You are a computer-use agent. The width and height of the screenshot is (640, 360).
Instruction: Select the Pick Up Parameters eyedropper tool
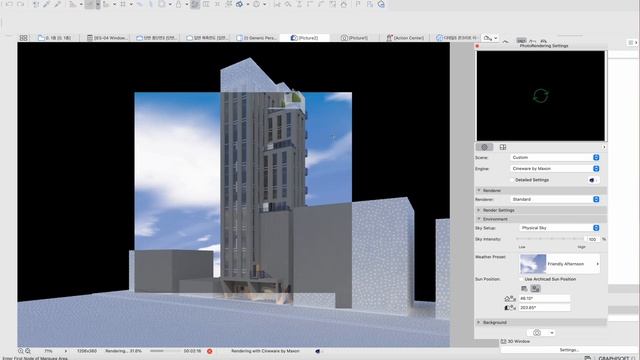point(47,4)
